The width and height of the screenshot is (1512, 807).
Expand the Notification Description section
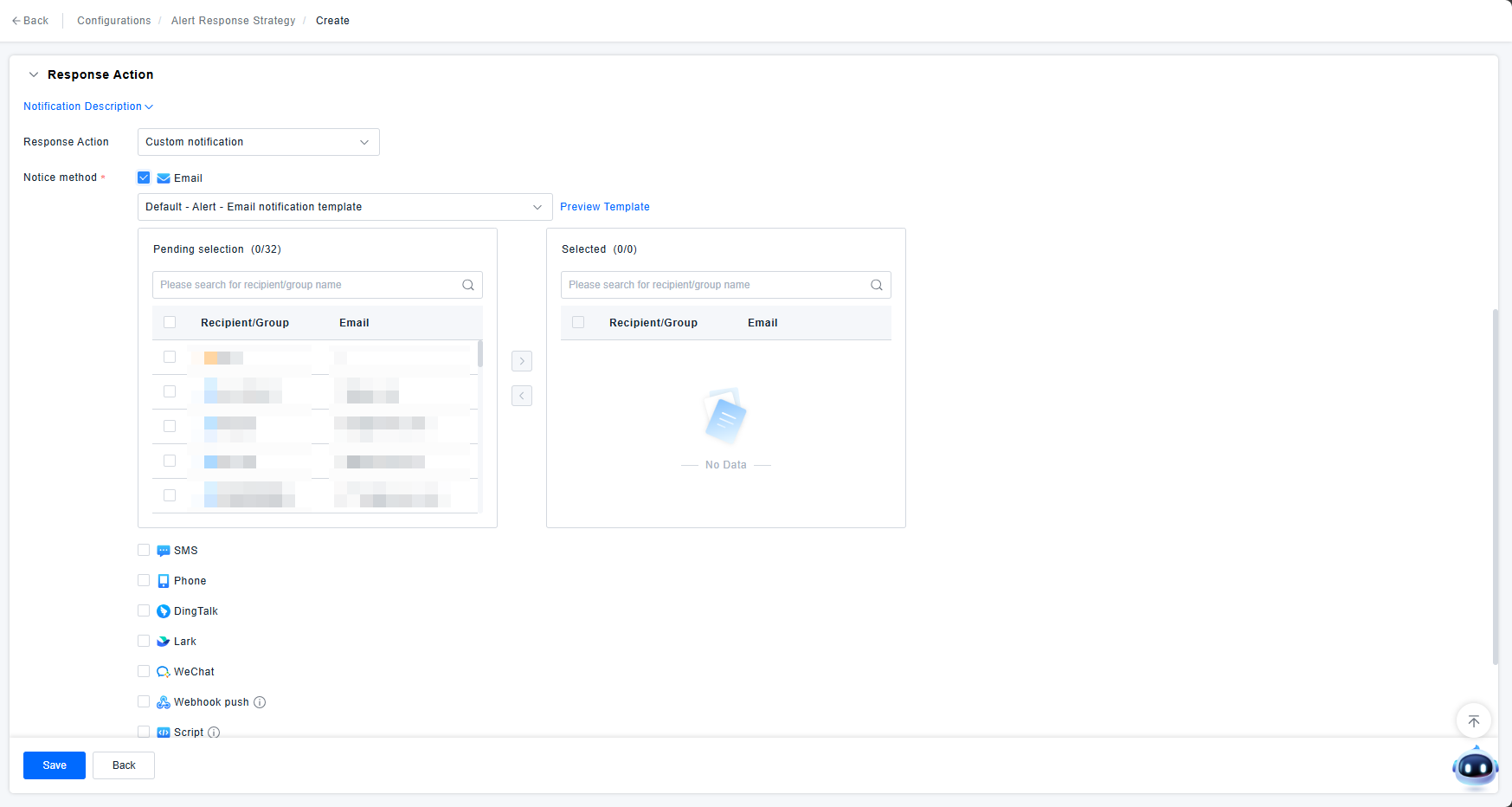(87, 107)
